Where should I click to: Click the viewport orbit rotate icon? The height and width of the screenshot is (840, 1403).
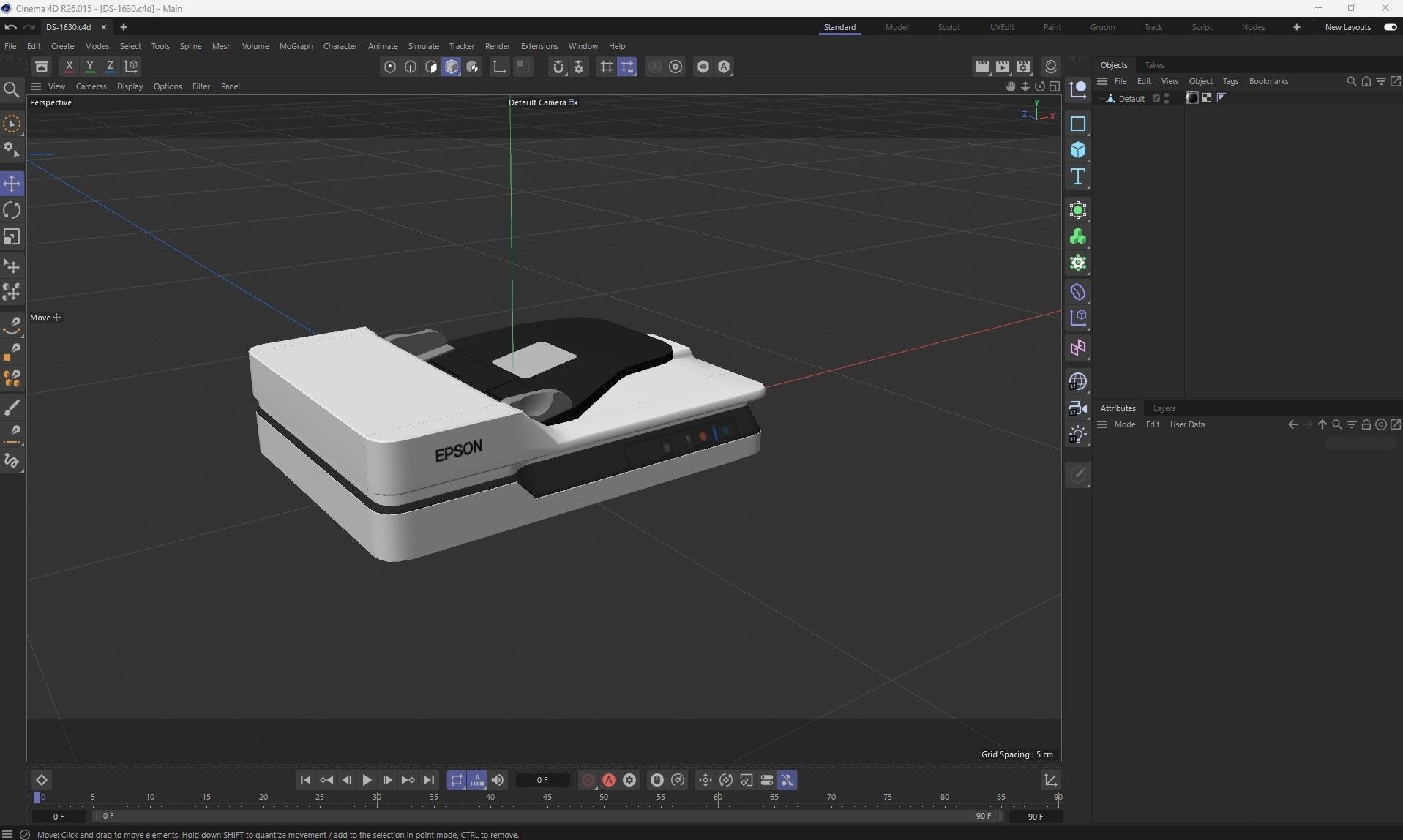[x=1040, y=86]
